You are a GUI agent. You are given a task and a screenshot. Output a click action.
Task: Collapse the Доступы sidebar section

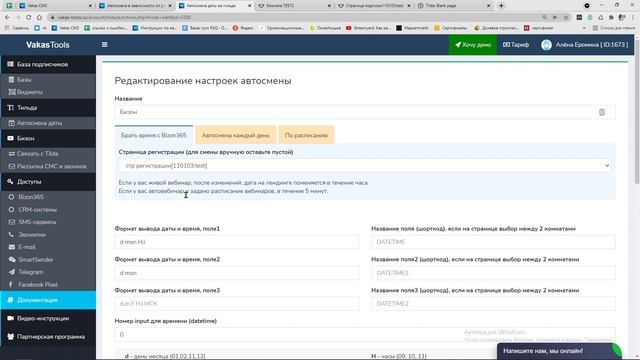pos(48,182)
